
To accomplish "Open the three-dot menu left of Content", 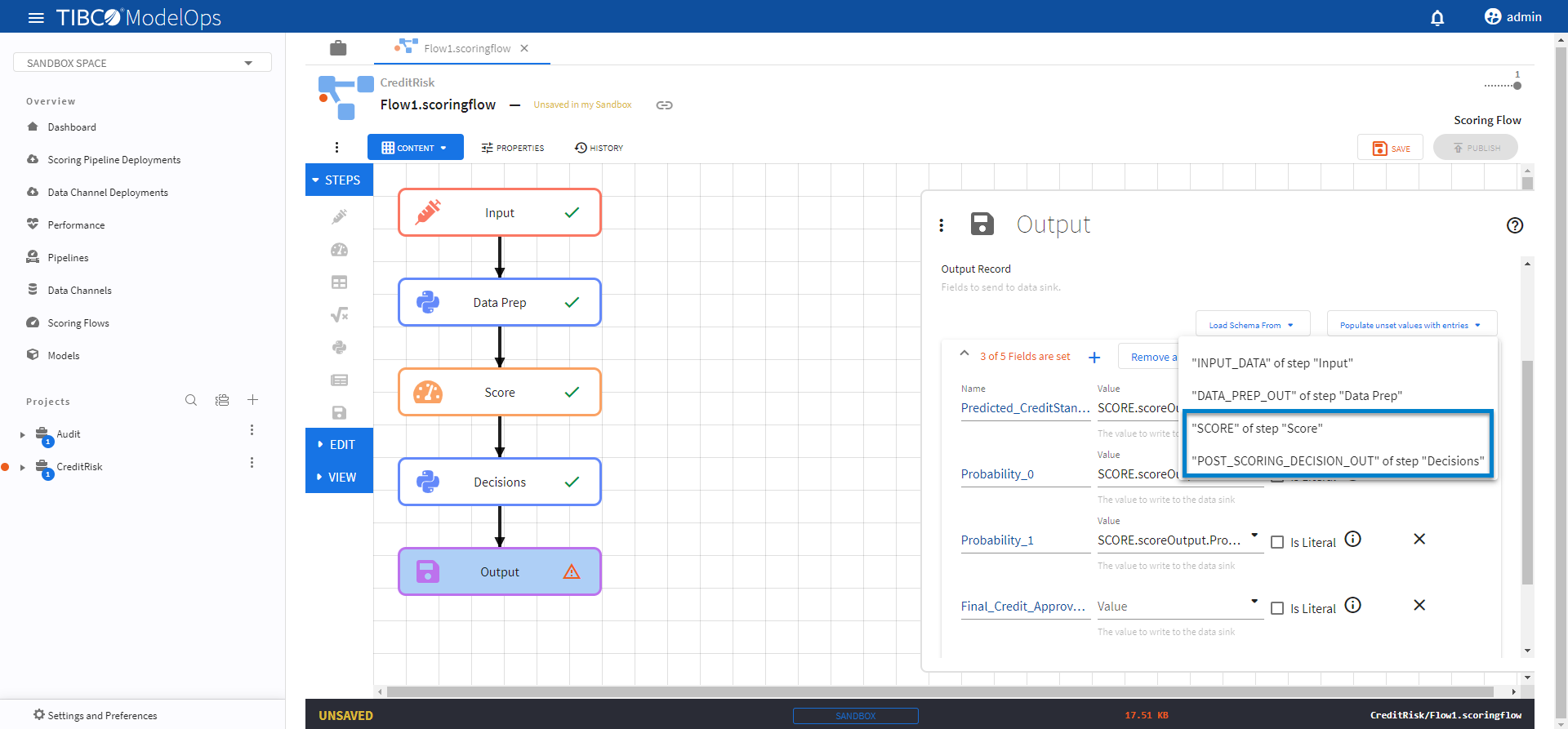I will coord(336,148).
